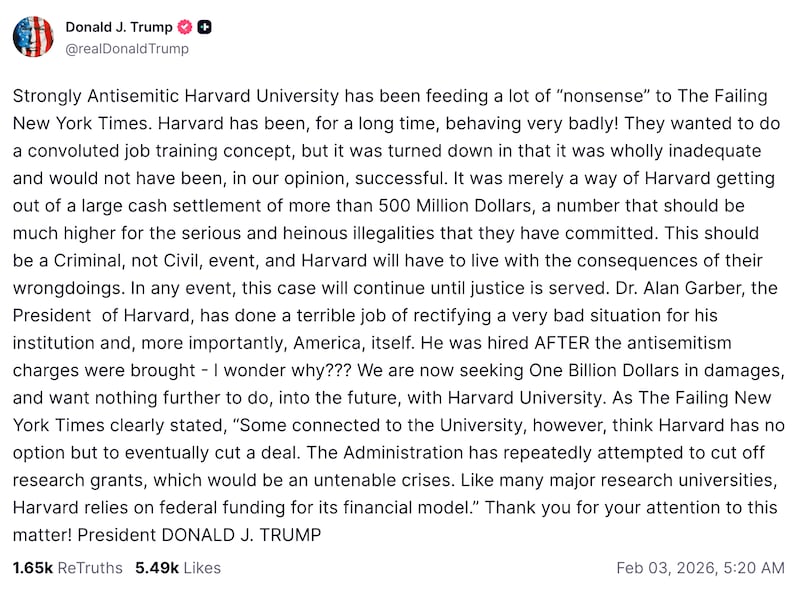Open the account badge icons area

pyautogui.click(x=193, y=28)
